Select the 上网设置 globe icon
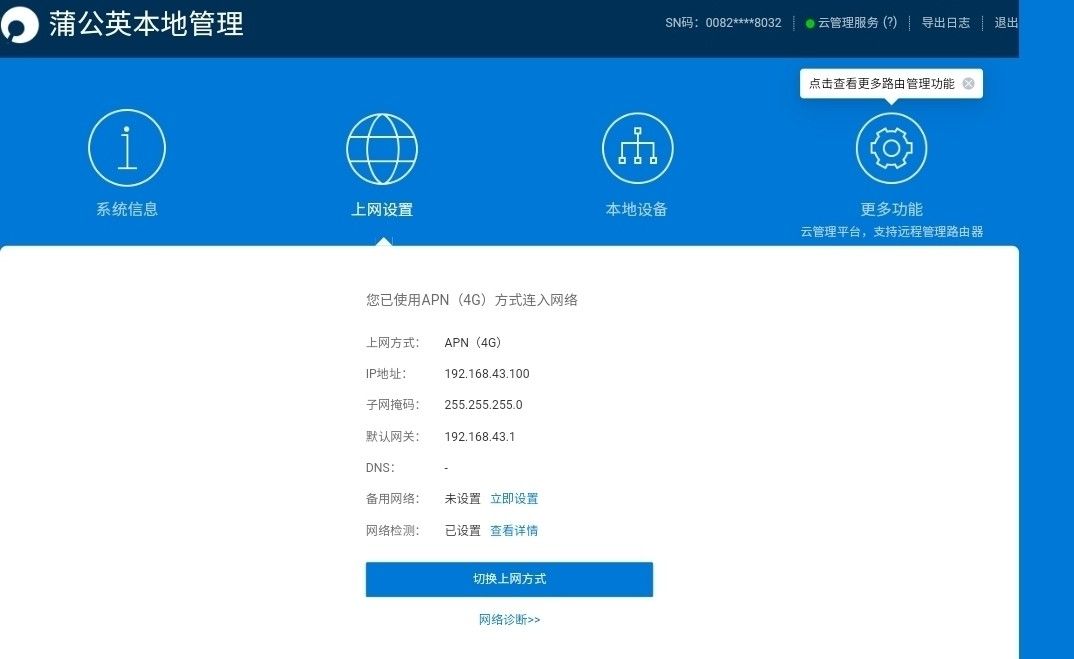The height and width of the screenshot is (659, 1074). (x=382, y=148)
